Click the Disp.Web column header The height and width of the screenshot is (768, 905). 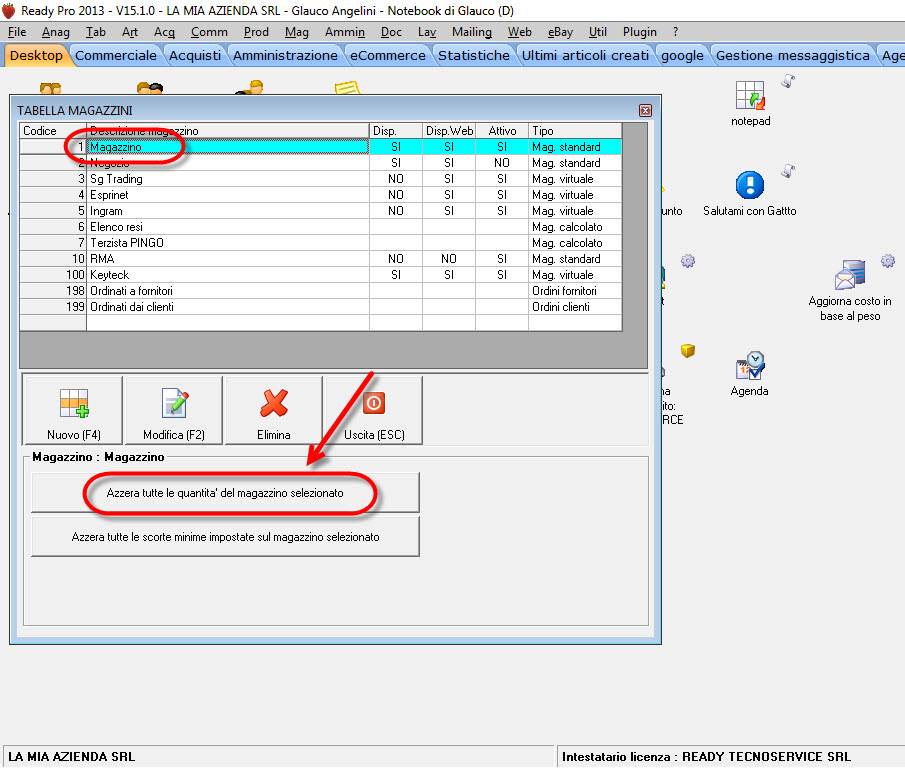point(449,131)
